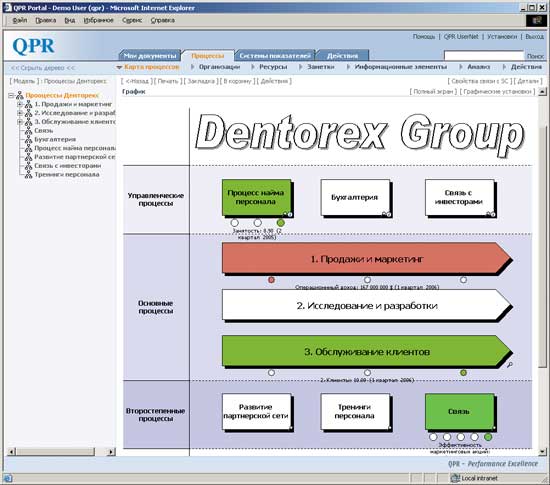Switch to the Системы показателей tab
Image resolution: width=550 pixels, height=485 pixels.
coord(275,56)
